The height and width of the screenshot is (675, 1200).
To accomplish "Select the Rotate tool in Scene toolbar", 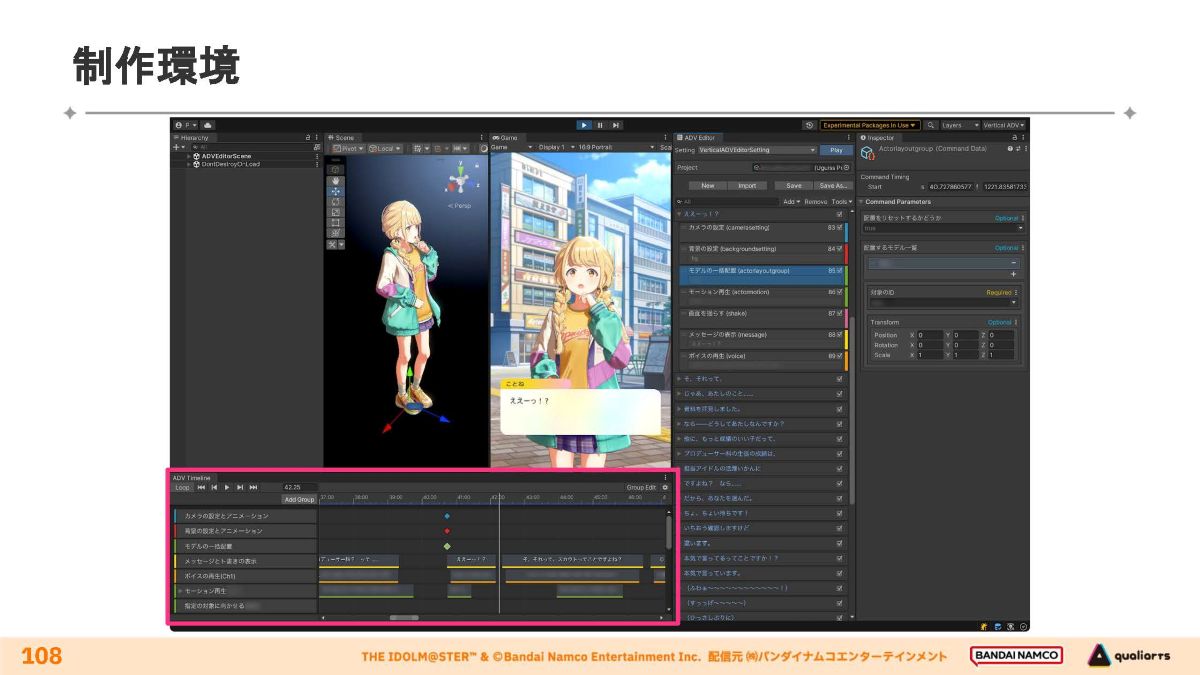I will coord(335,201).
